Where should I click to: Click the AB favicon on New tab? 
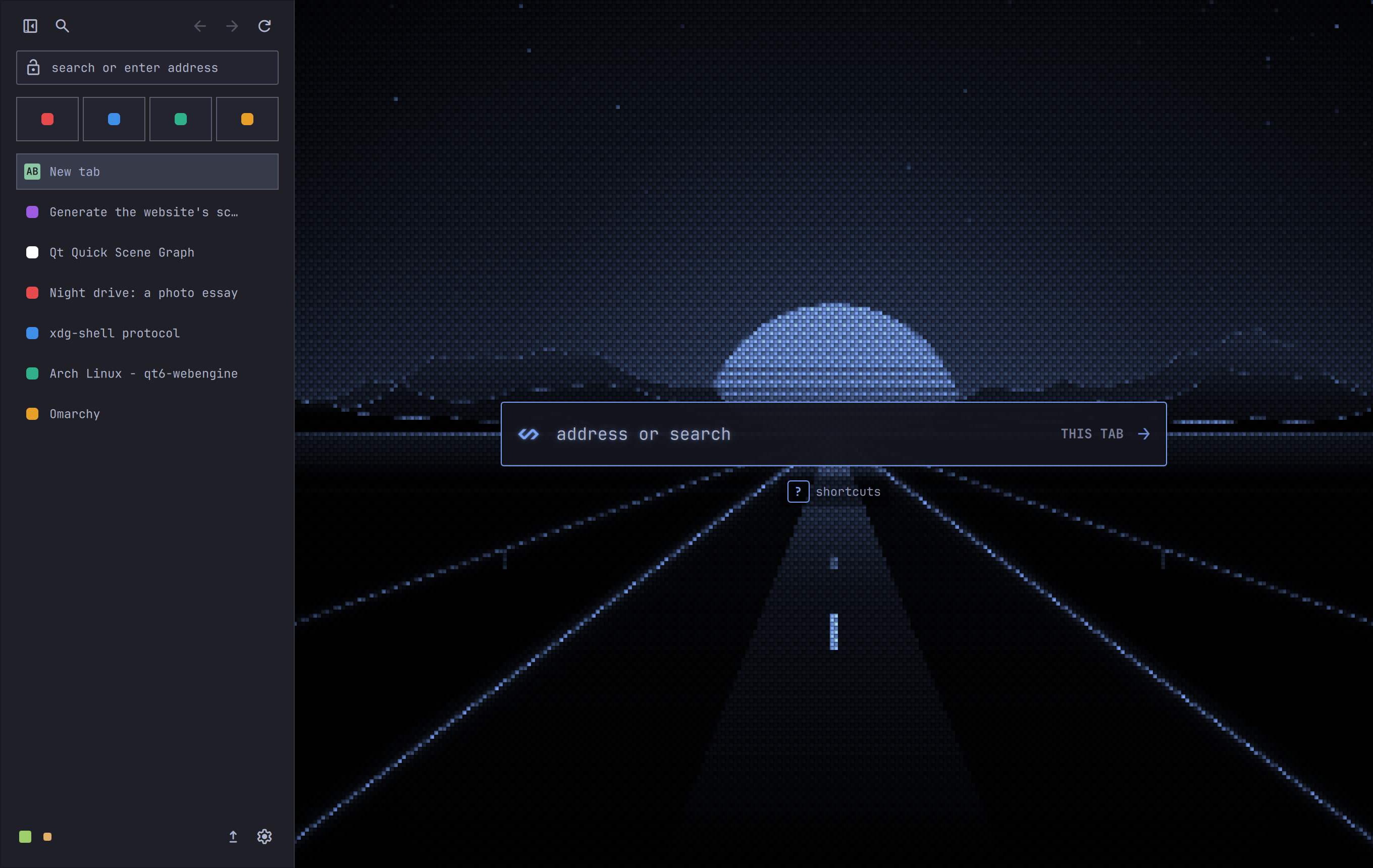pos(32,172)
